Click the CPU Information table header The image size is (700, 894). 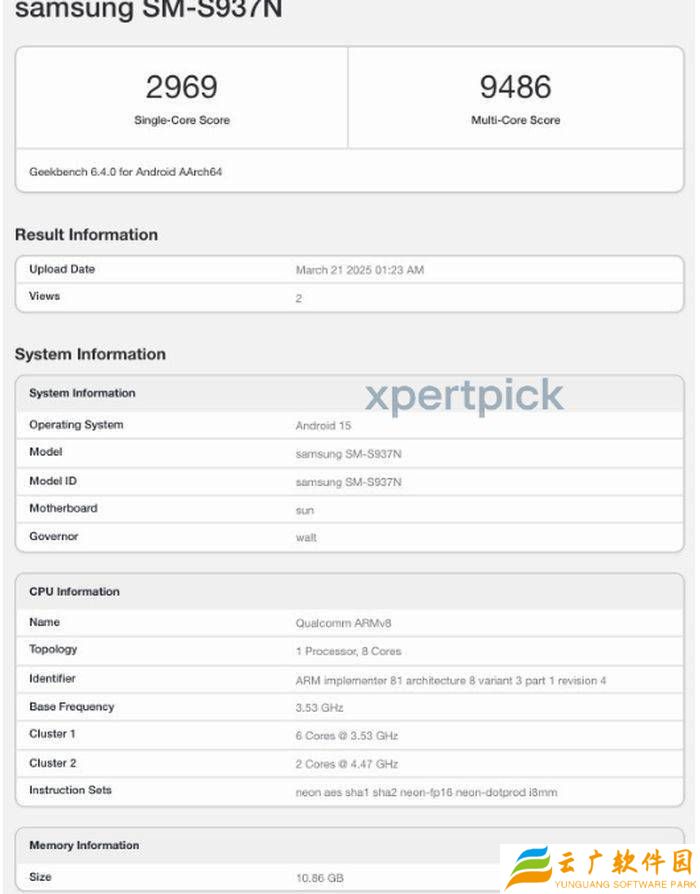tap(74, 592)
